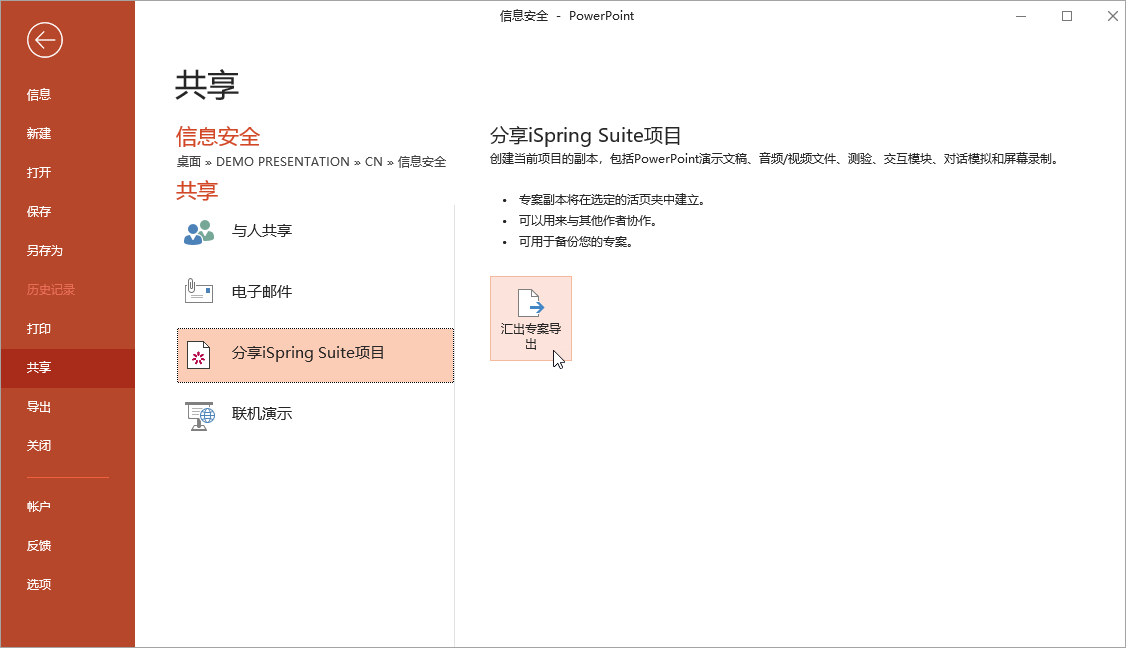
Task: Click the 联机演示 screen globe icon
Action: coord(200,416)
